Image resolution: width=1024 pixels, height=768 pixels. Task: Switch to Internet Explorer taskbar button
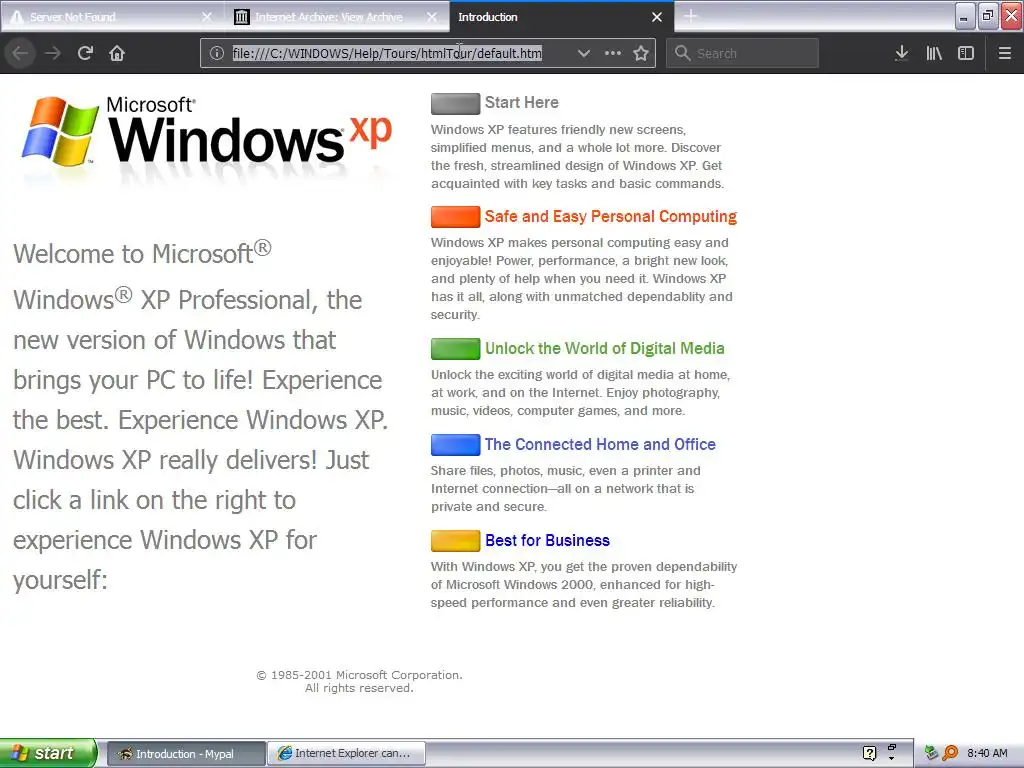point(346,754)
